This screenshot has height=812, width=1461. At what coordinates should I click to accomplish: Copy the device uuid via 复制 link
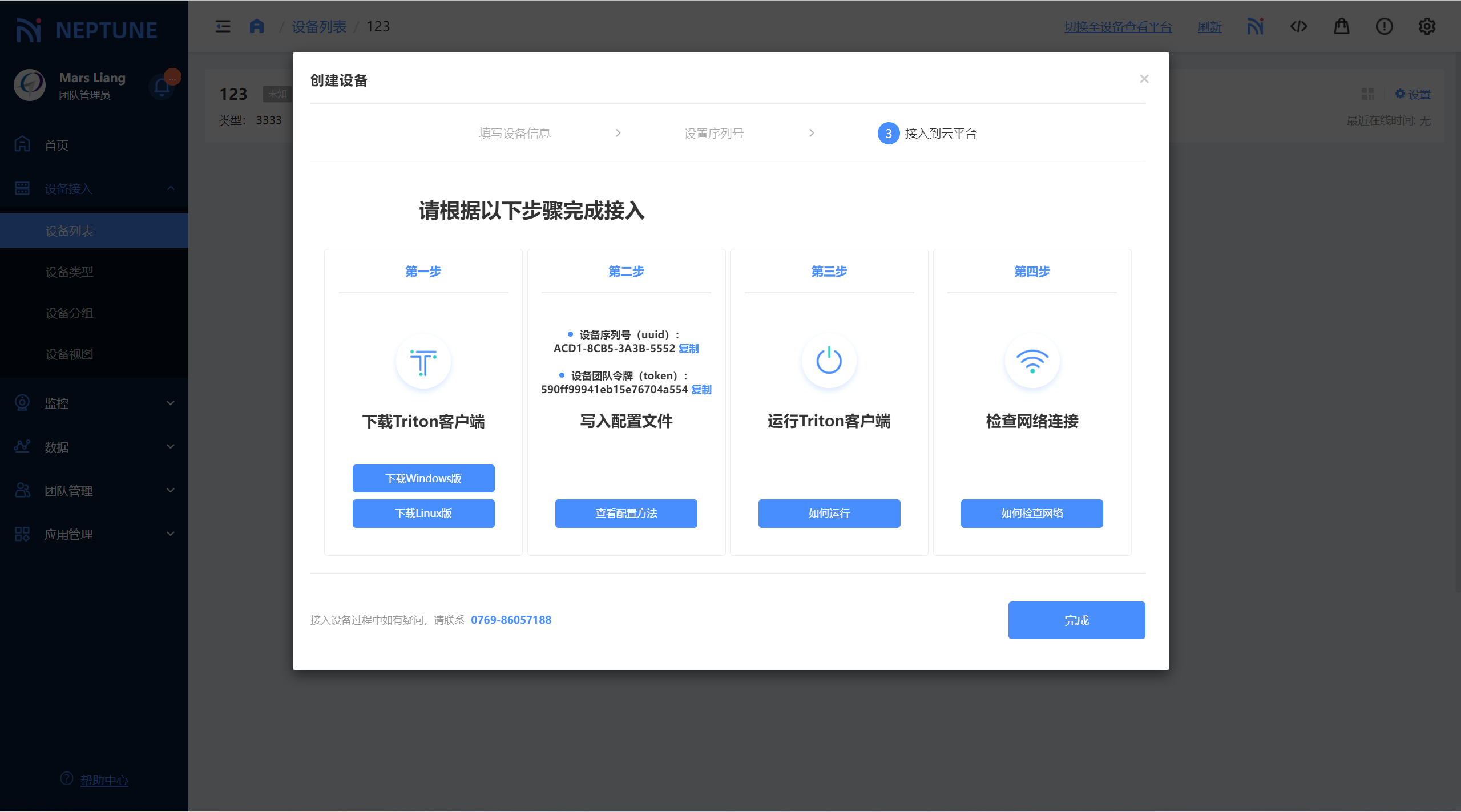point(689,348)
